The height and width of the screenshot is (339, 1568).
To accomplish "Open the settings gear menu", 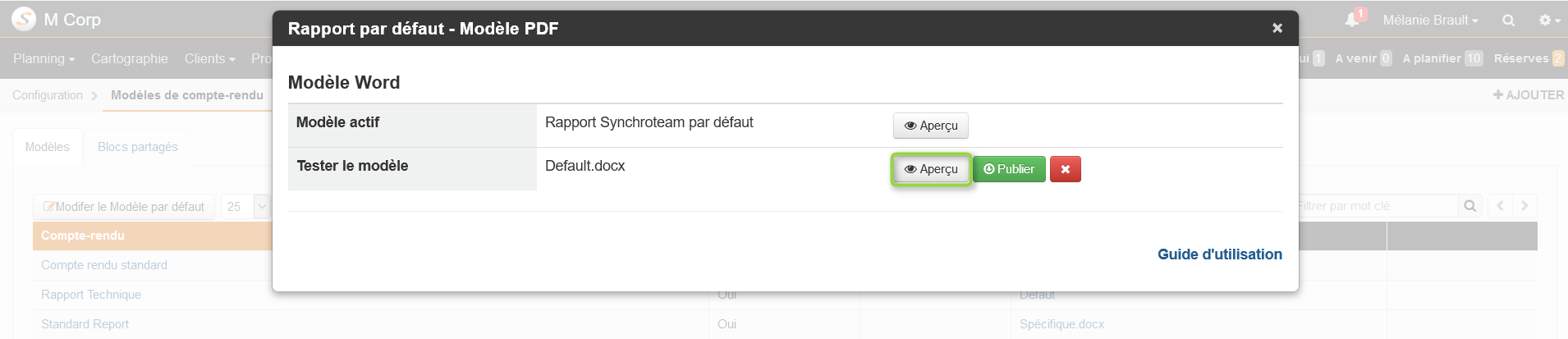I will 1549,21.
